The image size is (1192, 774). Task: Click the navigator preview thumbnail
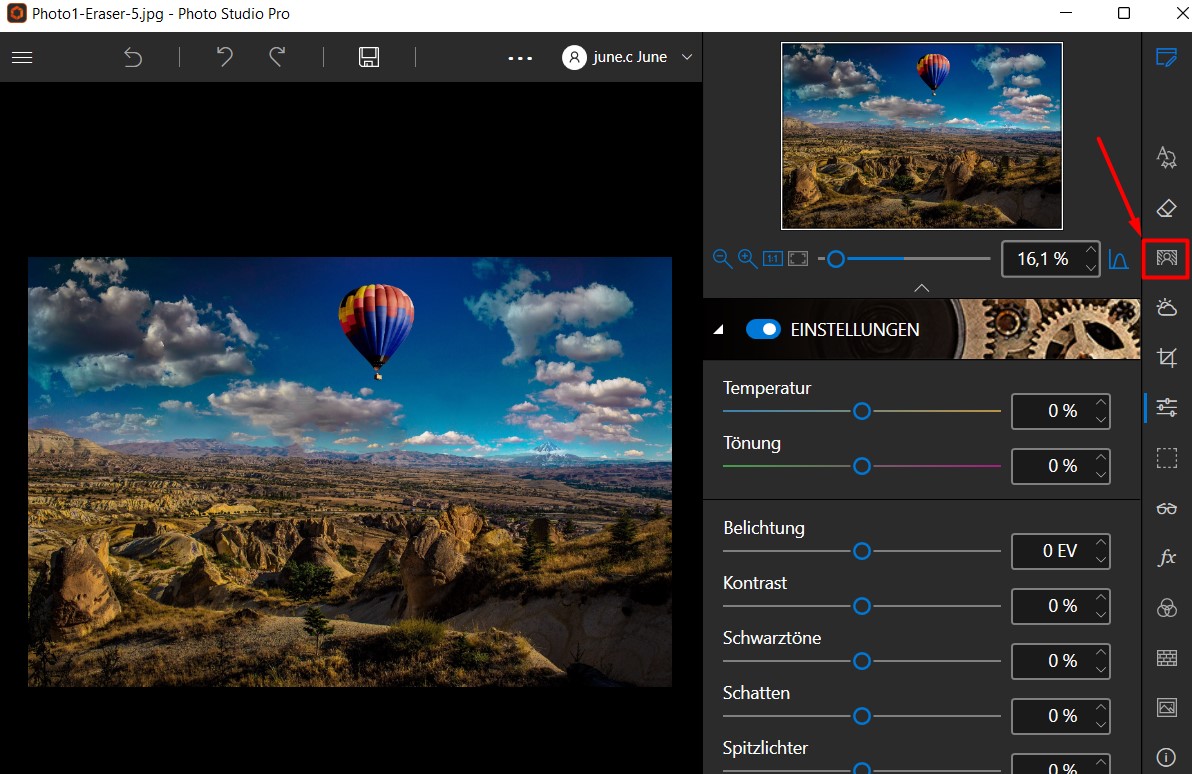(921, 135)
